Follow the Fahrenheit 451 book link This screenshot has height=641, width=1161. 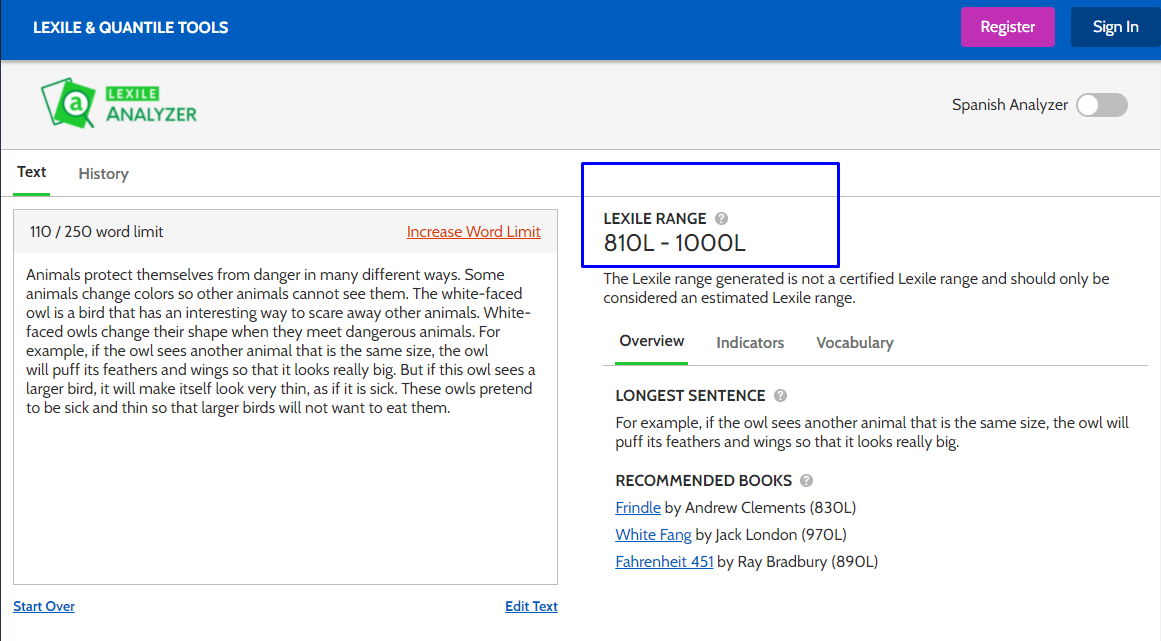tap(664, 562)
